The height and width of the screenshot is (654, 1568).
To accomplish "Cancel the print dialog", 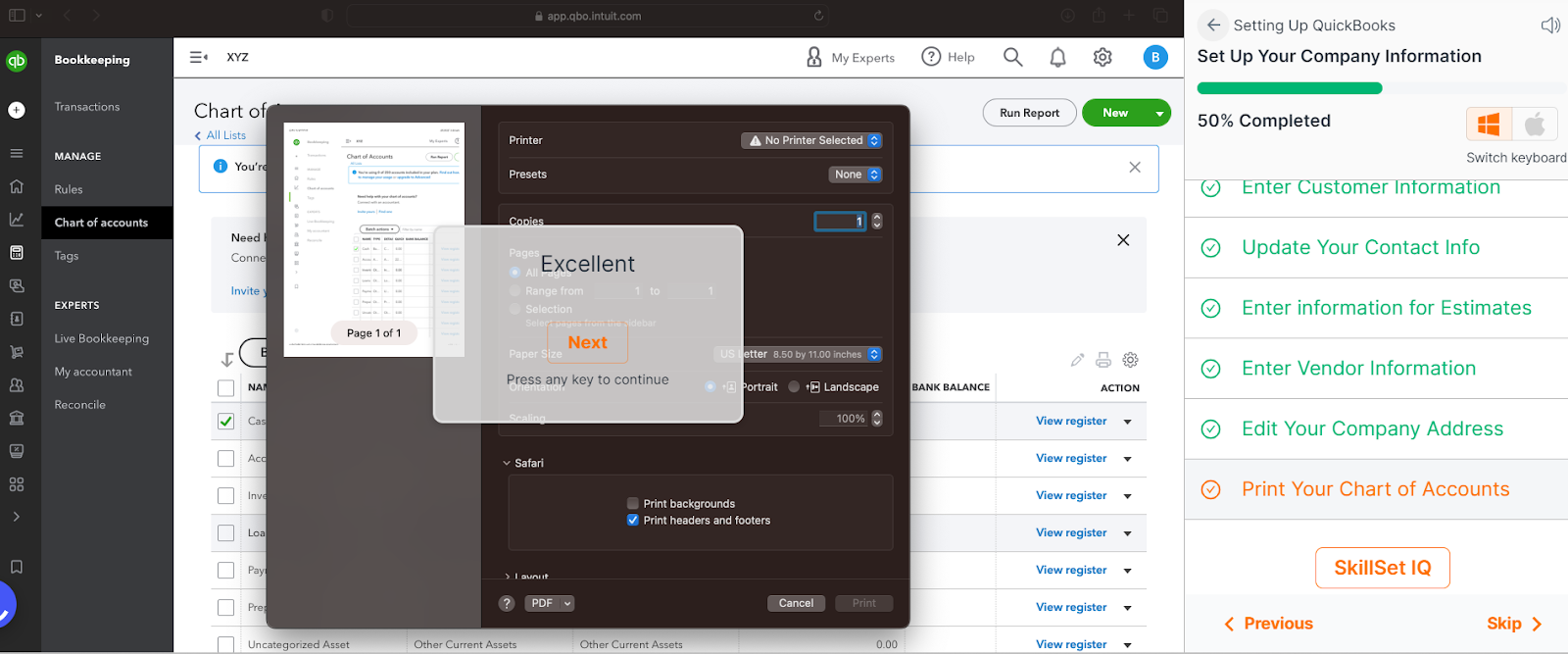I will (x=796, y=603).
